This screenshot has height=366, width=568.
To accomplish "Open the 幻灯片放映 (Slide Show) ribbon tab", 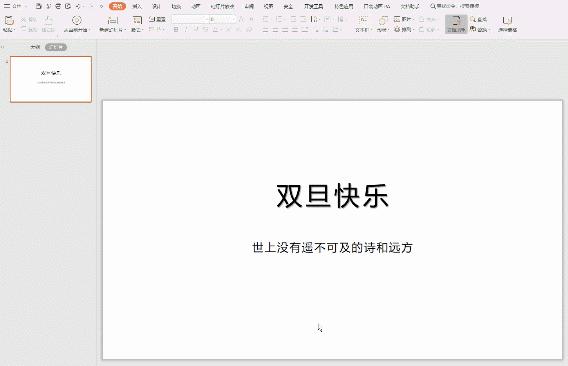I will [x=222, y=6].
